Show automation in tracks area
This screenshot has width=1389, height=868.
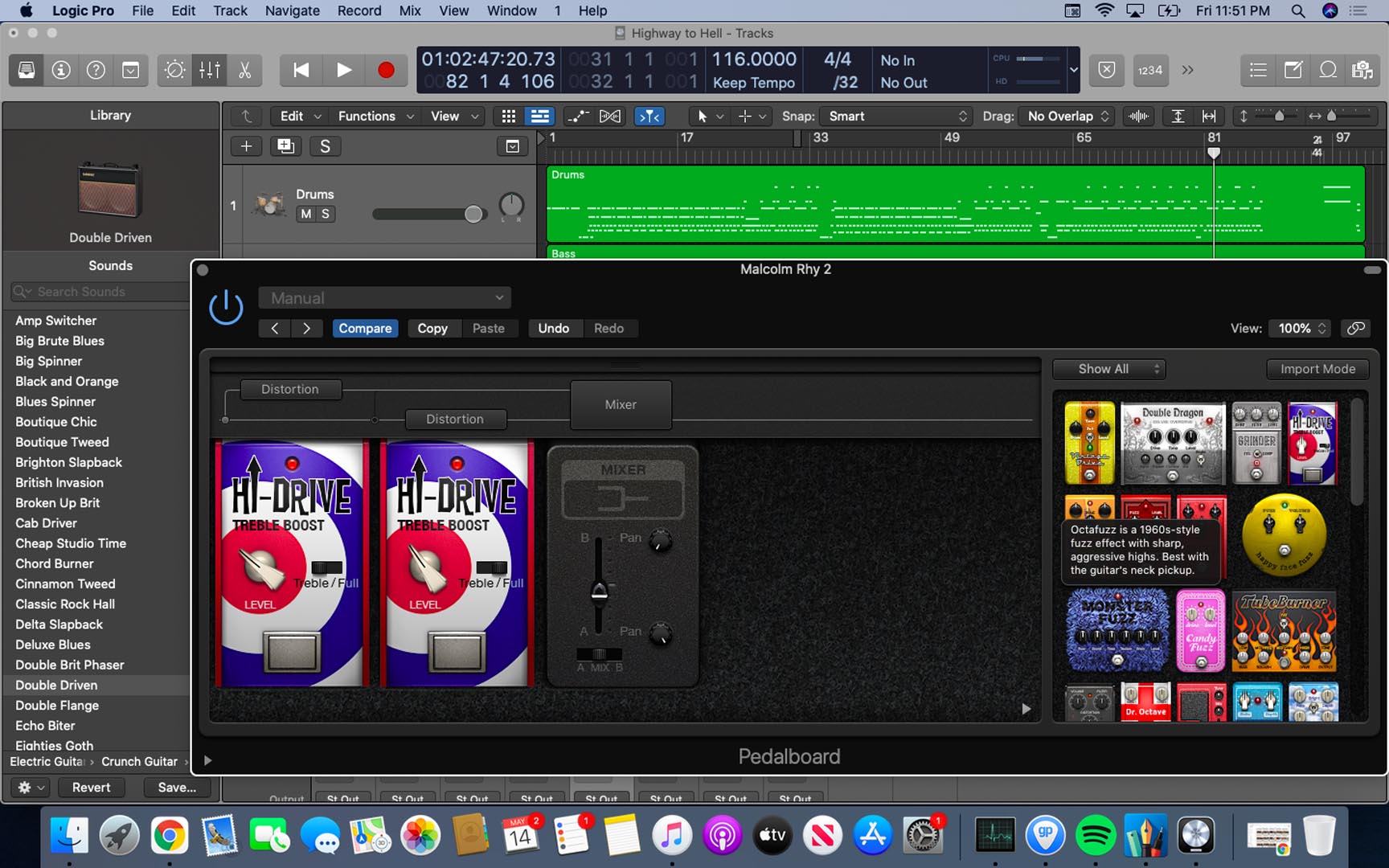click(x=578, y=117)
